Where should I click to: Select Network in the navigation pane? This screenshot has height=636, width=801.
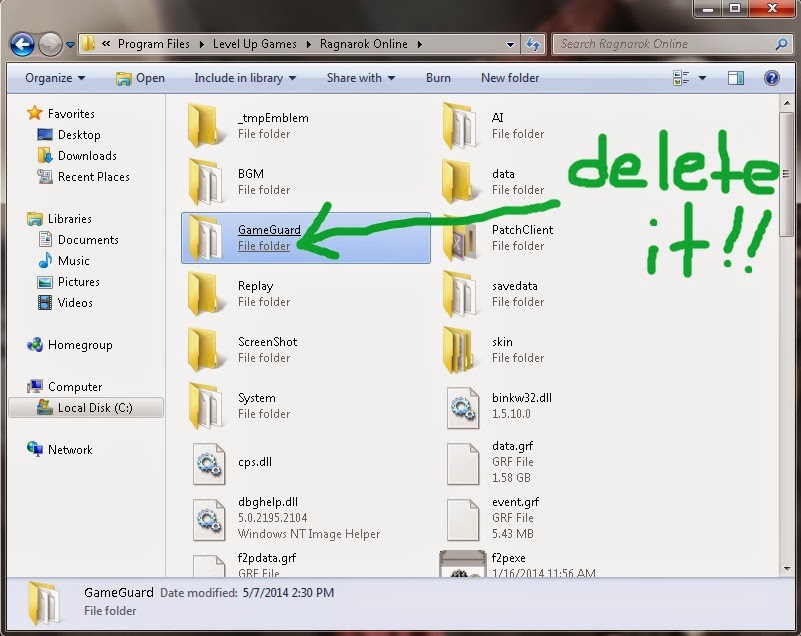tap(59, 450)
